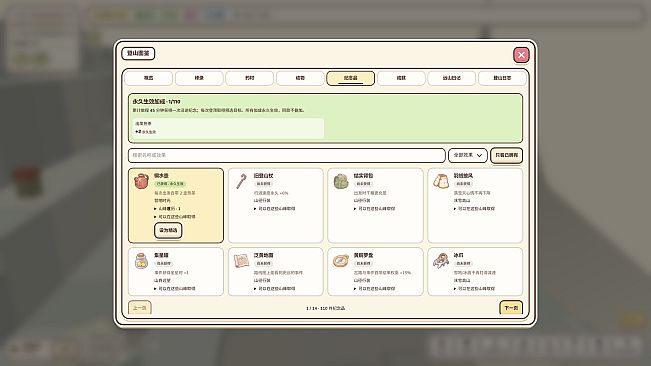Open the second tab next to 概览
This screenshot has width=651, height=366.
[199, 78]
